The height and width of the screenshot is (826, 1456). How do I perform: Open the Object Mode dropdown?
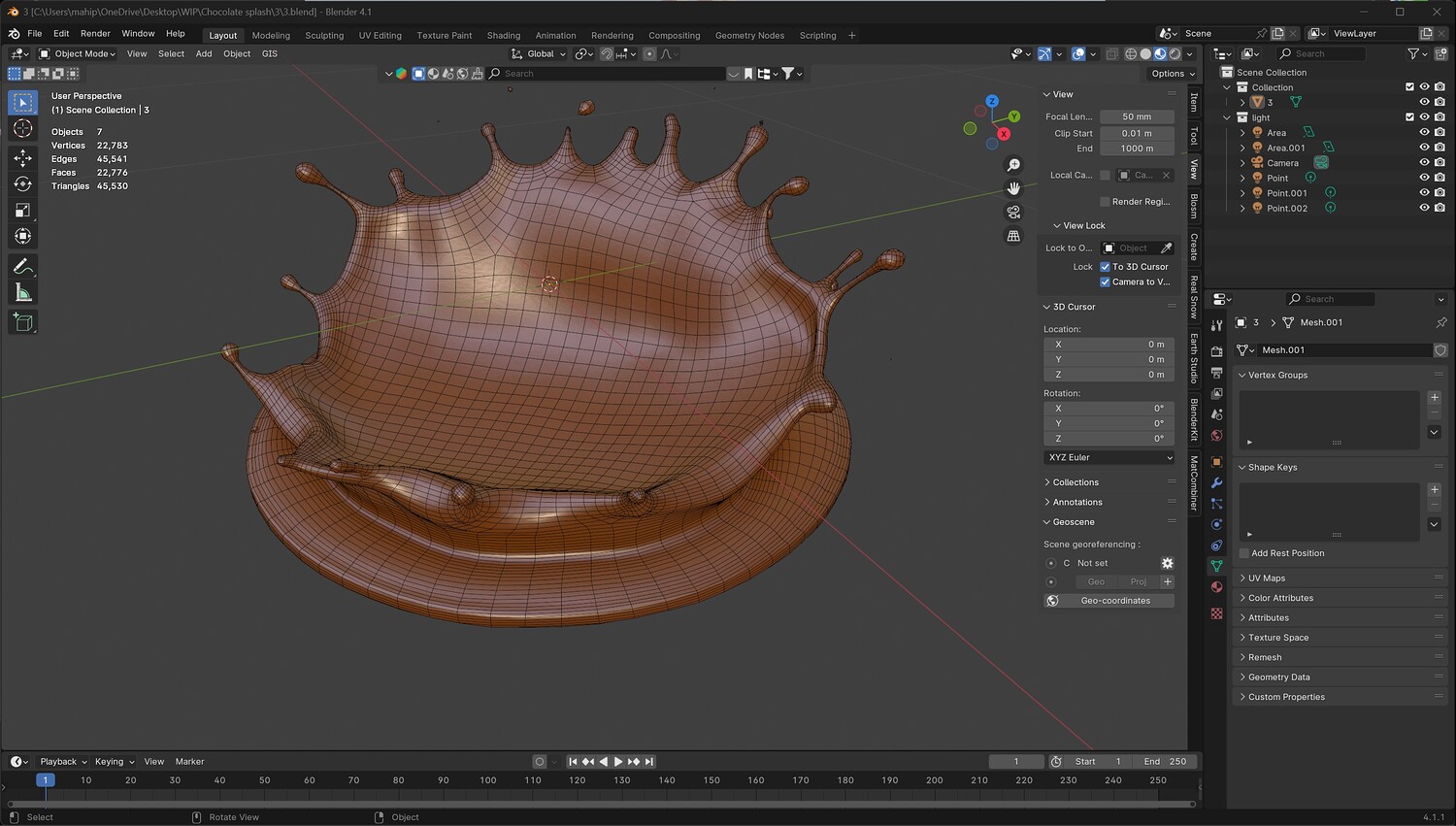click(78, 53)
